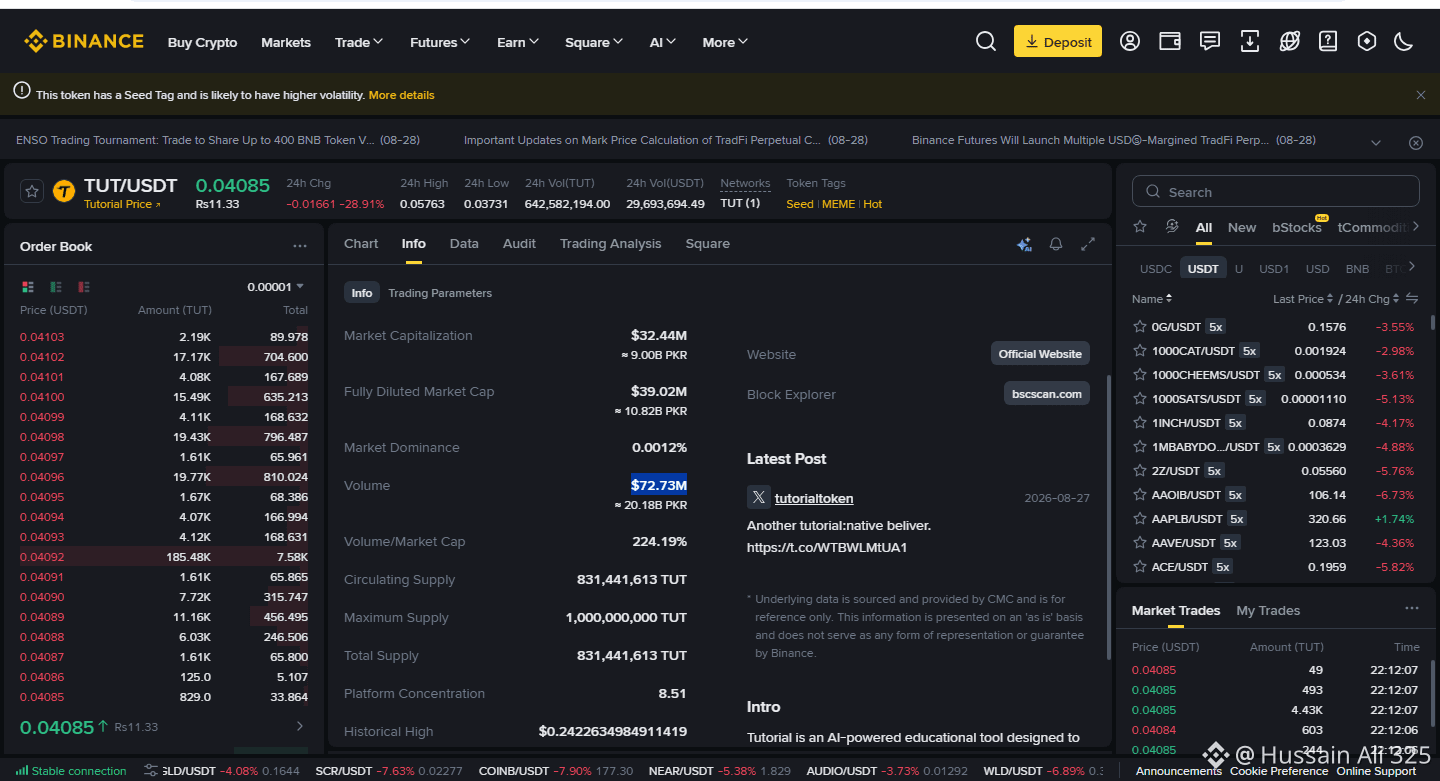Favorite the 1INCH/USDT pair
This screenshot has height=781, width=1440.
coord(1139,423)
